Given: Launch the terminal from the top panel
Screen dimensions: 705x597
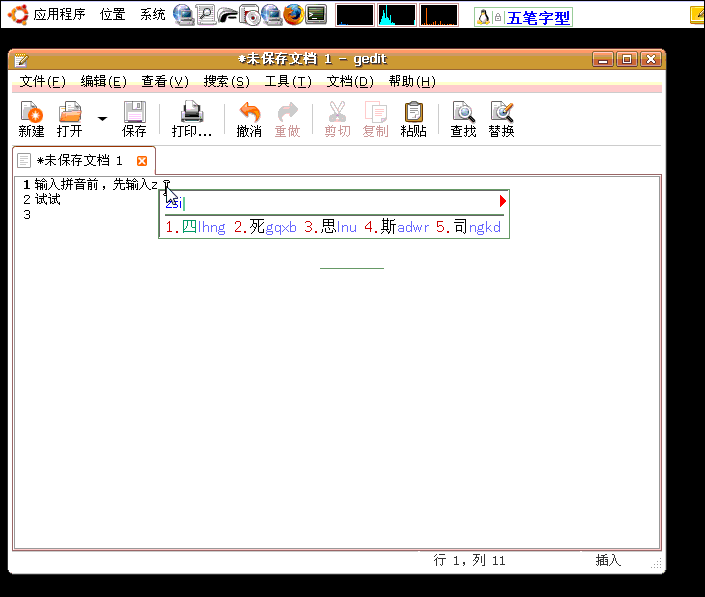Looking at the screenshot, I should click(317, 14).
